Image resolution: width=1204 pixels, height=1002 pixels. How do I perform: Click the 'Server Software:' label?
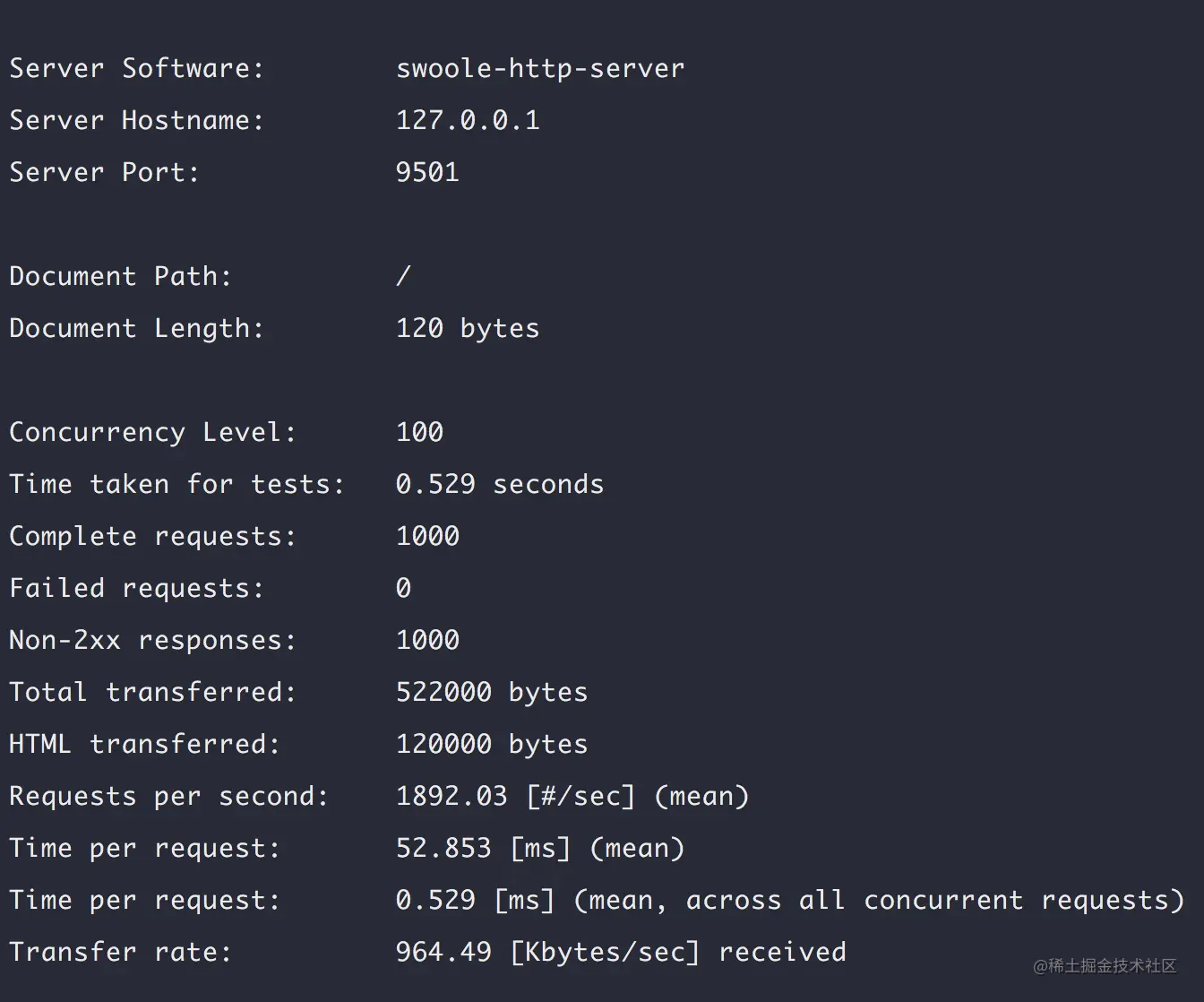tap(137, 68)
